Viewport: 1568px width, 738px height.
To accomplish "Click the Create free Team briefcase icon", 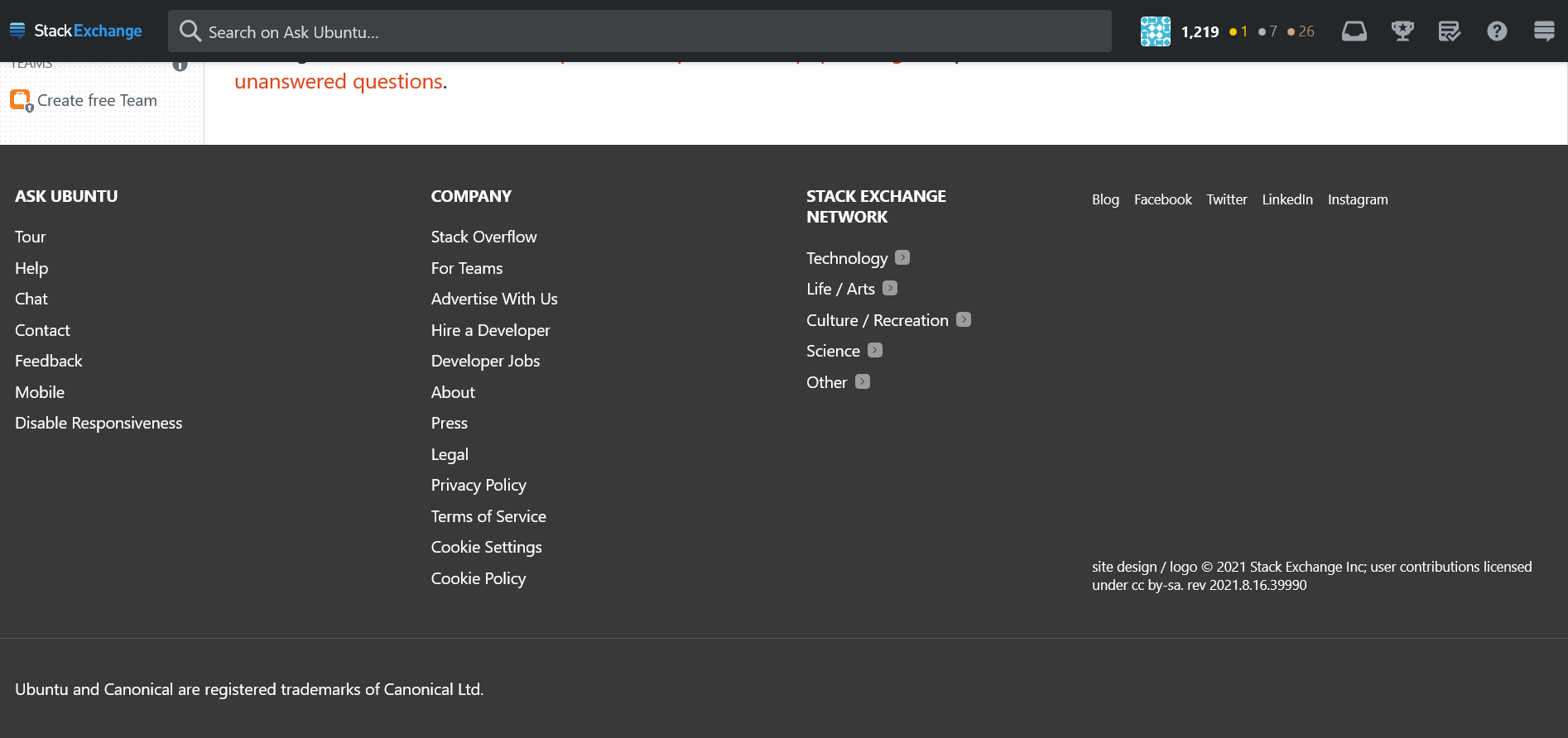I will pyautogui.click(x=21, y=100).
